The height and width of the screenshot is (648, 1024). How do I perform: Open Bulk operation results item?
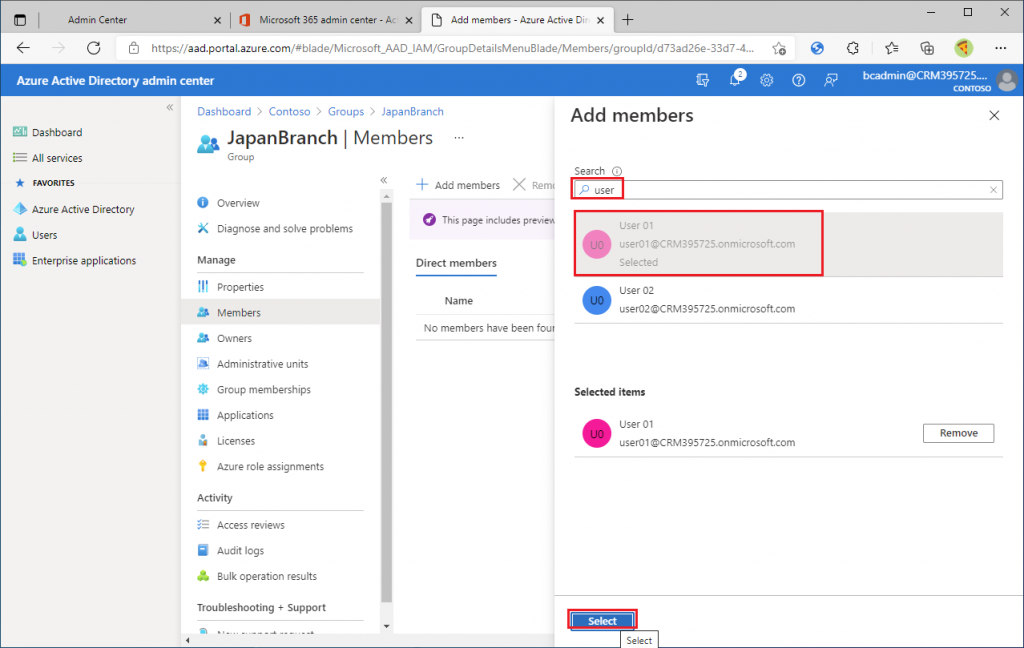[266, 576]
